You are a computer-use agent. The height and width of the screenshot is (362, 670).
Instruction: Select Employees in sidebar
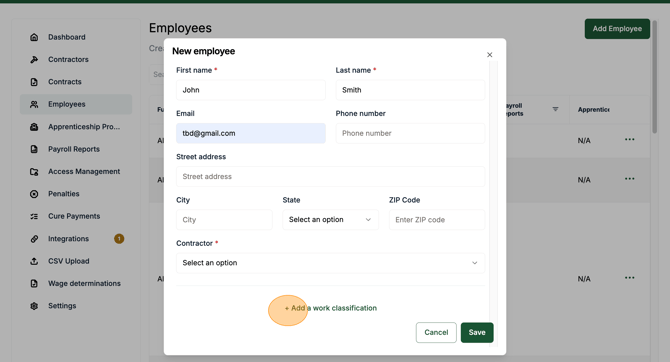pos(76,104)
